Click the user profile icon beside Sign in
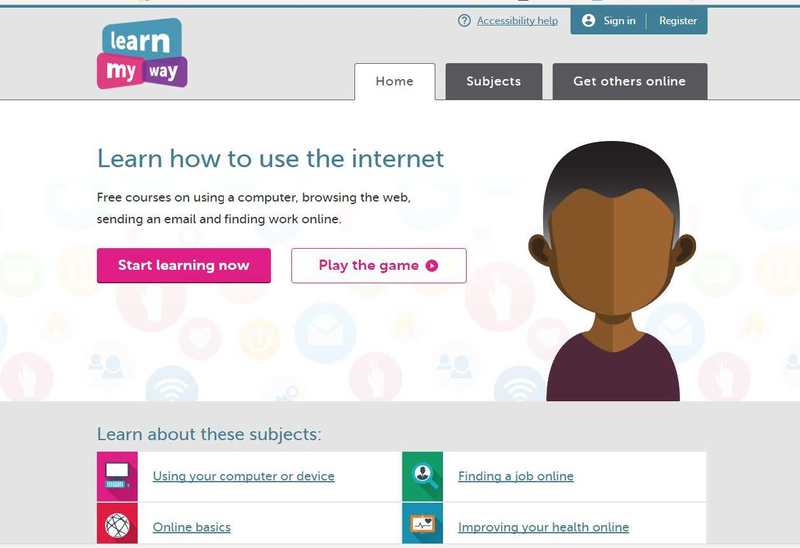The width and height of the screenshot is (800, 548). tap(588, 20)
